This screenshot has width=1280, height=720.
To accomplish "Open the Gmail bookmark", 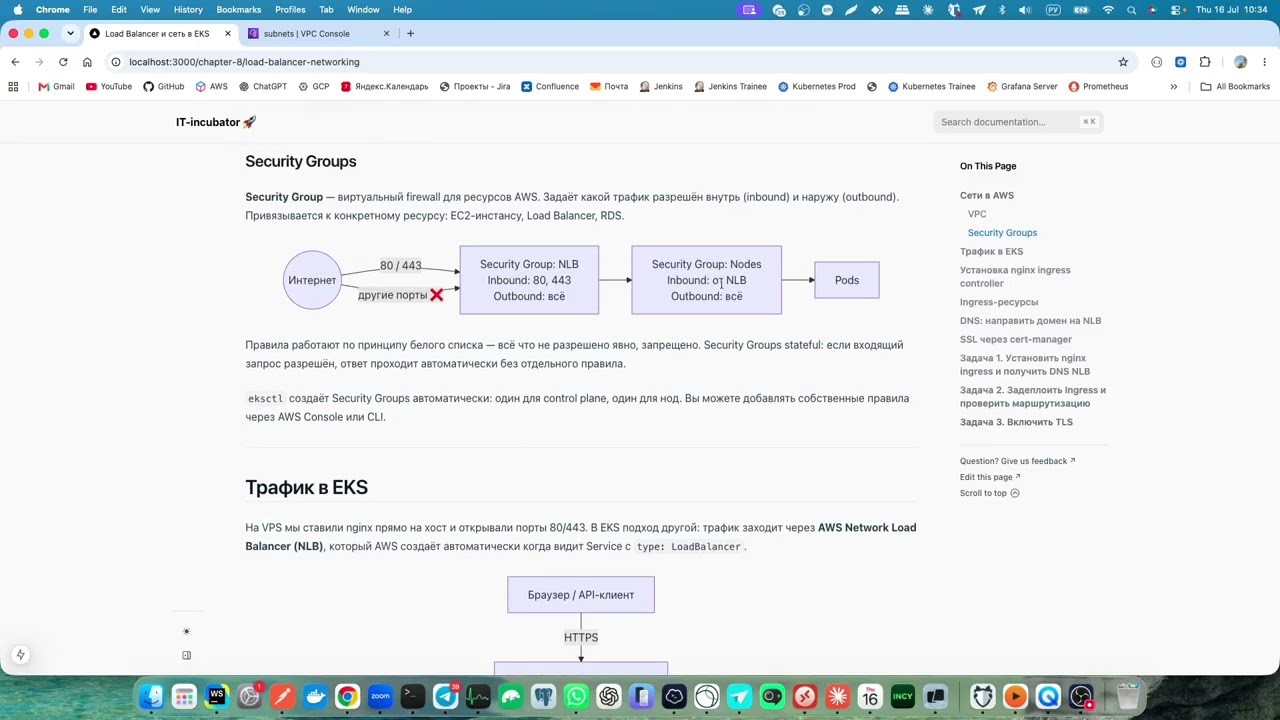I will (x=56, y=87).
